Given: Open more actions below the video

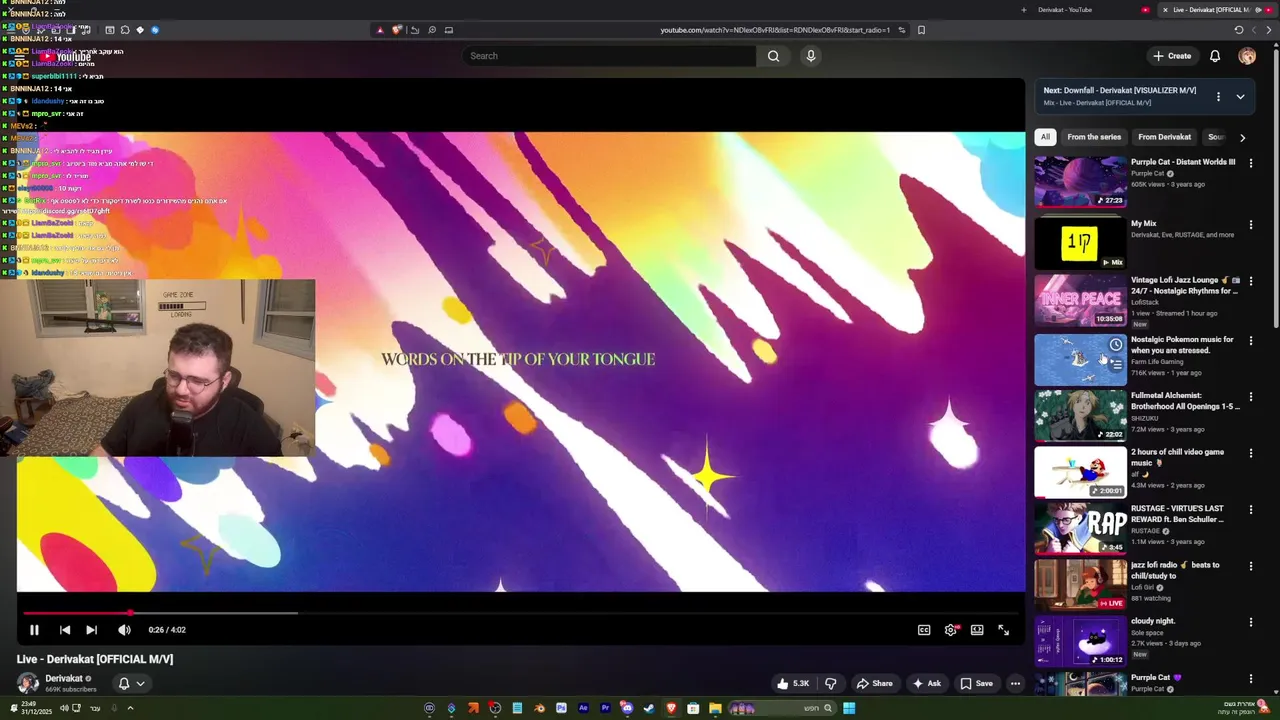Looking at the screenshot, I should tap(1015, 684).
